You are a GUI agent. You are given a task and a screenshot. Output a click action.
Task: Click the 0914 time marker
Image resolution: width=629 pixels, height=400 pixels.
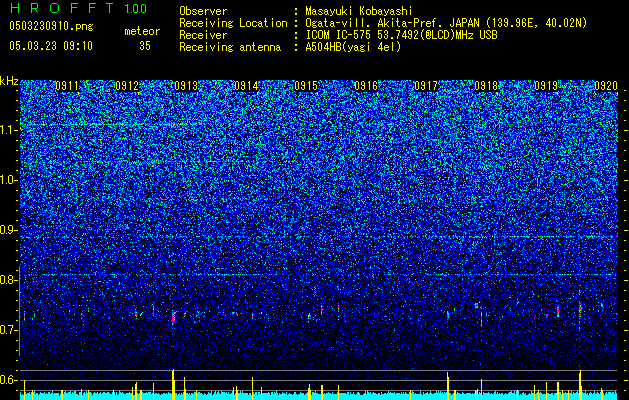point(246,86)
